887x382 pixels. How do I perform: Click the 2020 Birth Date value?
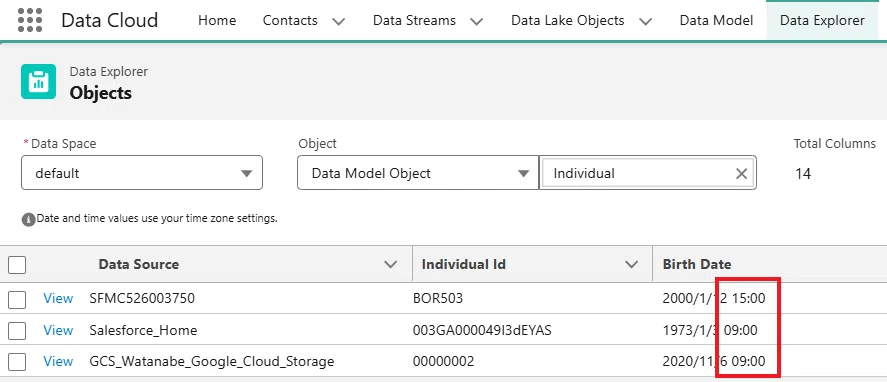click(x=714, y=361)
